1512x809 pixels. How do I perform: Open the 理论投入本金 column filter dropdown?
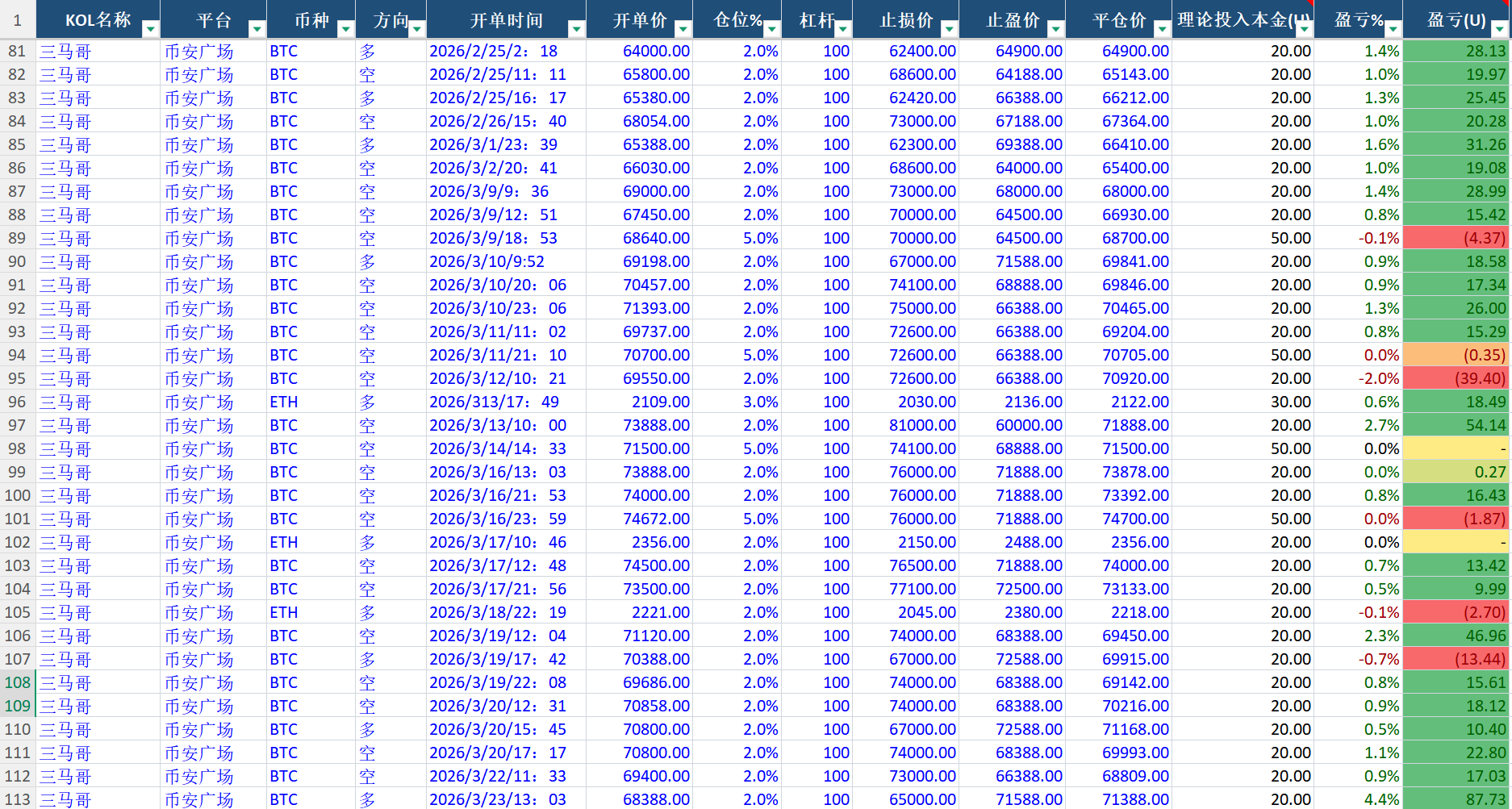click(1304, 29)
